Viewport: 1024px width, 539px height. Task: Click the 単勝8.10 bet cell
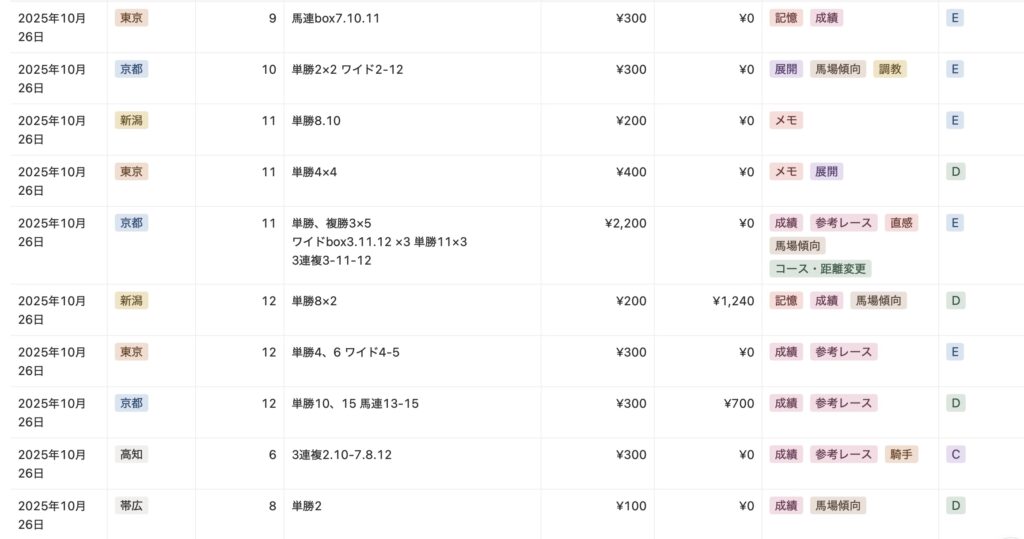[x=316, y=121]
